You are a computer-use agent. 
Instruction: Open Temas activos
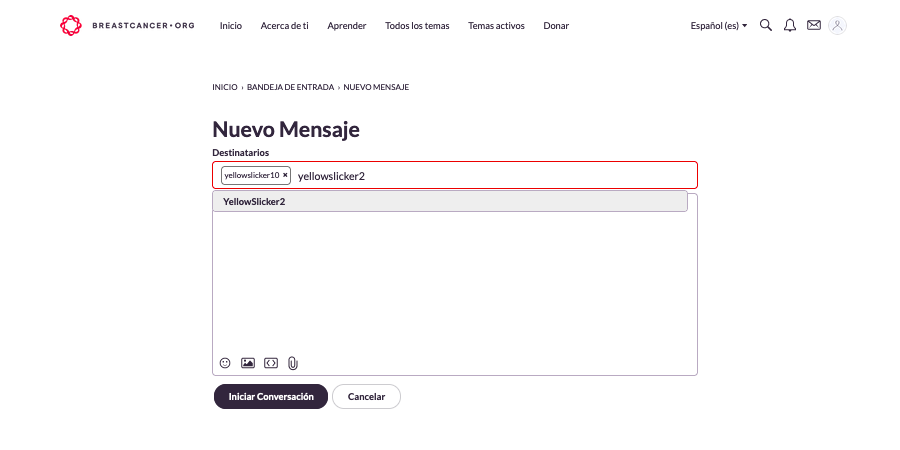496,26
